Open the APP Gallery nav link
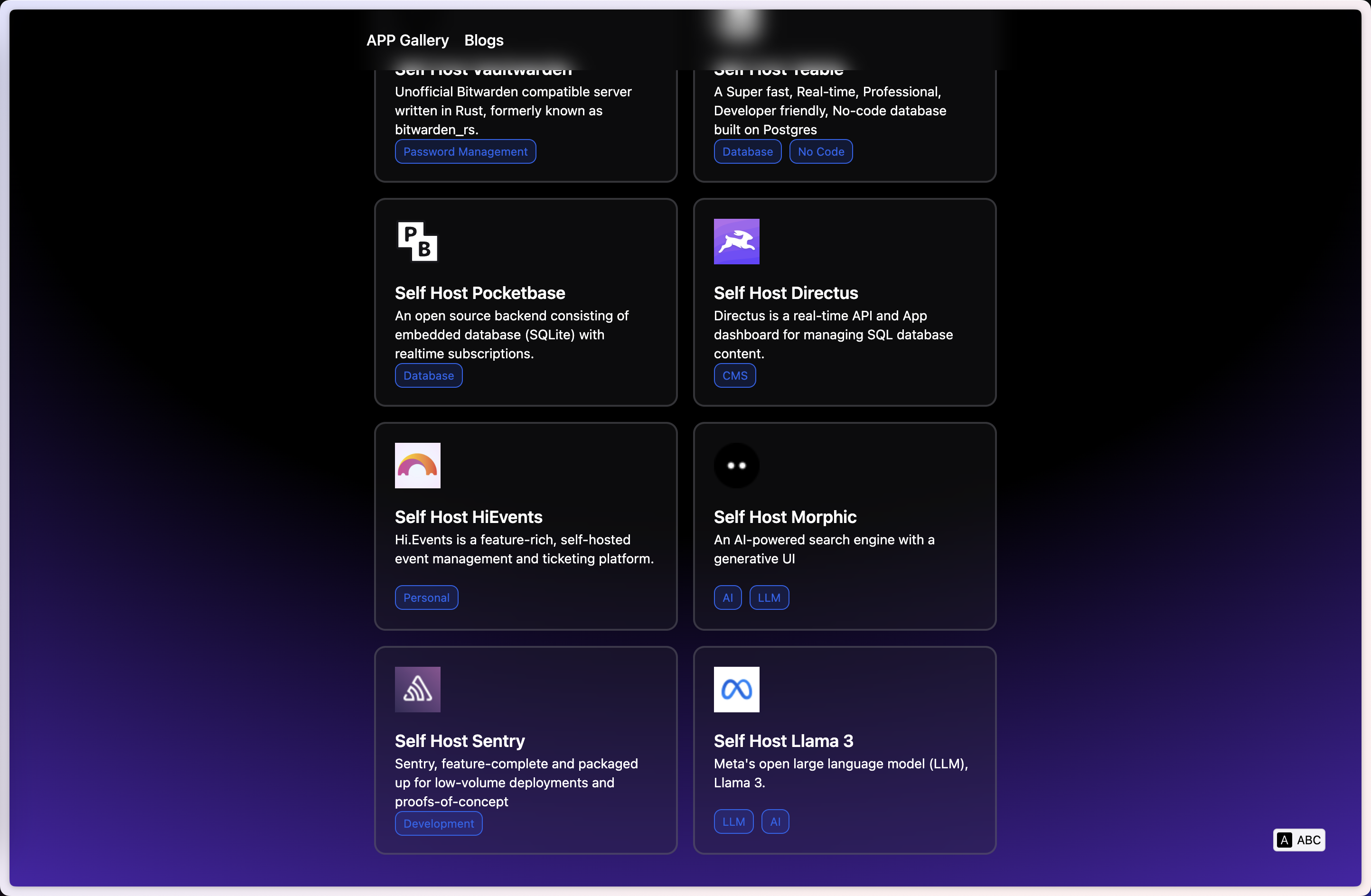This screenshot has height=896, width=1371. pyautogui.click(x=407, y=40)
